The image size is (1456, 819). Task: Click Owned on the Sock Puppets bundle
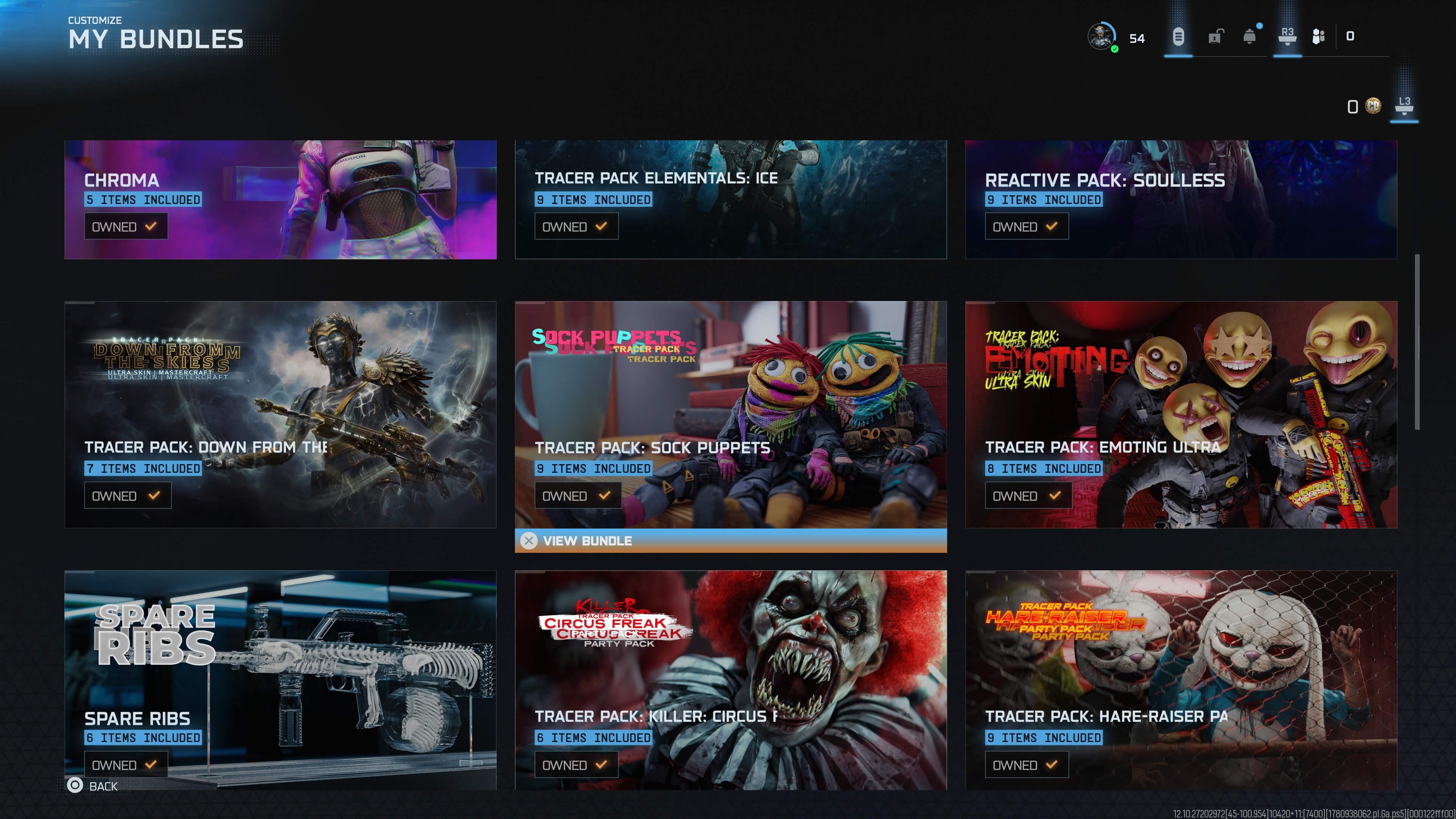coord(578,496)
